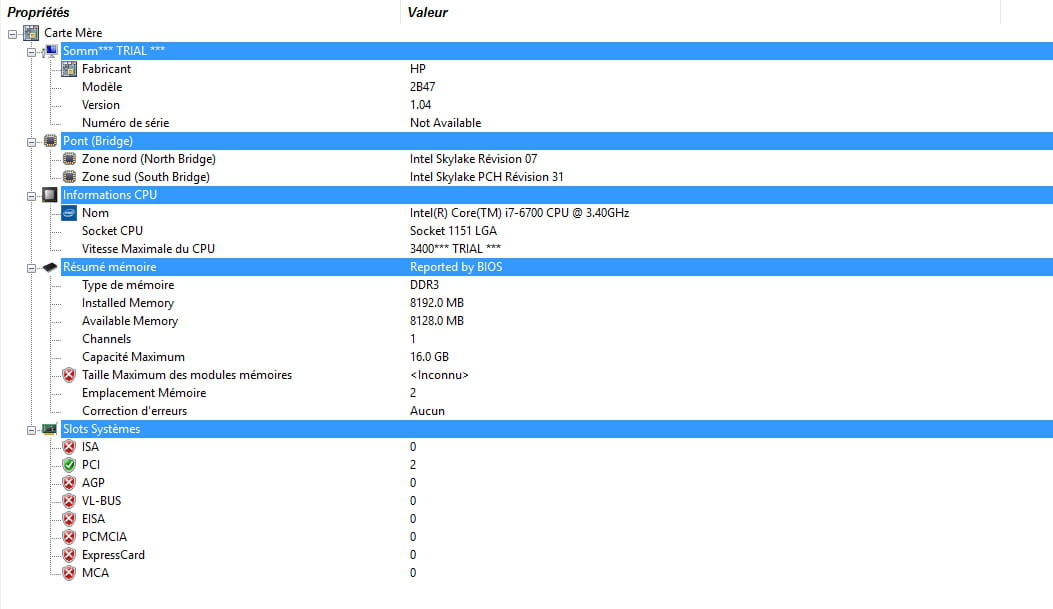This screenshot has height=609, width=1053.
Task: Select the Numéro de série row
Action: 126,123
